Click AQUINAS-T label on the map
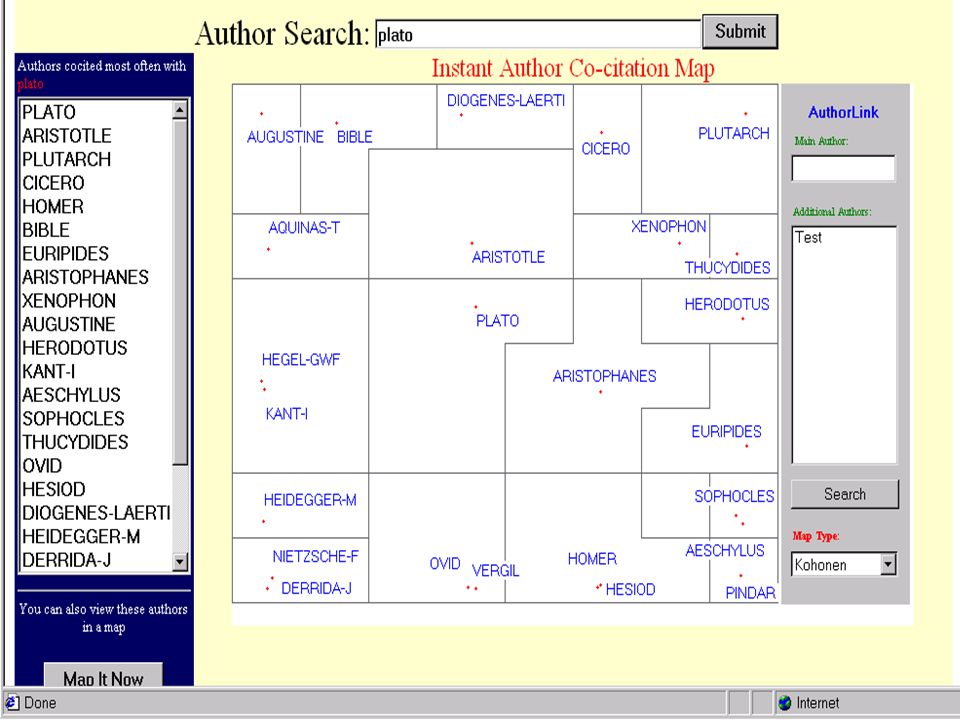This screenshot has height=720, width=960. (x=304, y=228)
